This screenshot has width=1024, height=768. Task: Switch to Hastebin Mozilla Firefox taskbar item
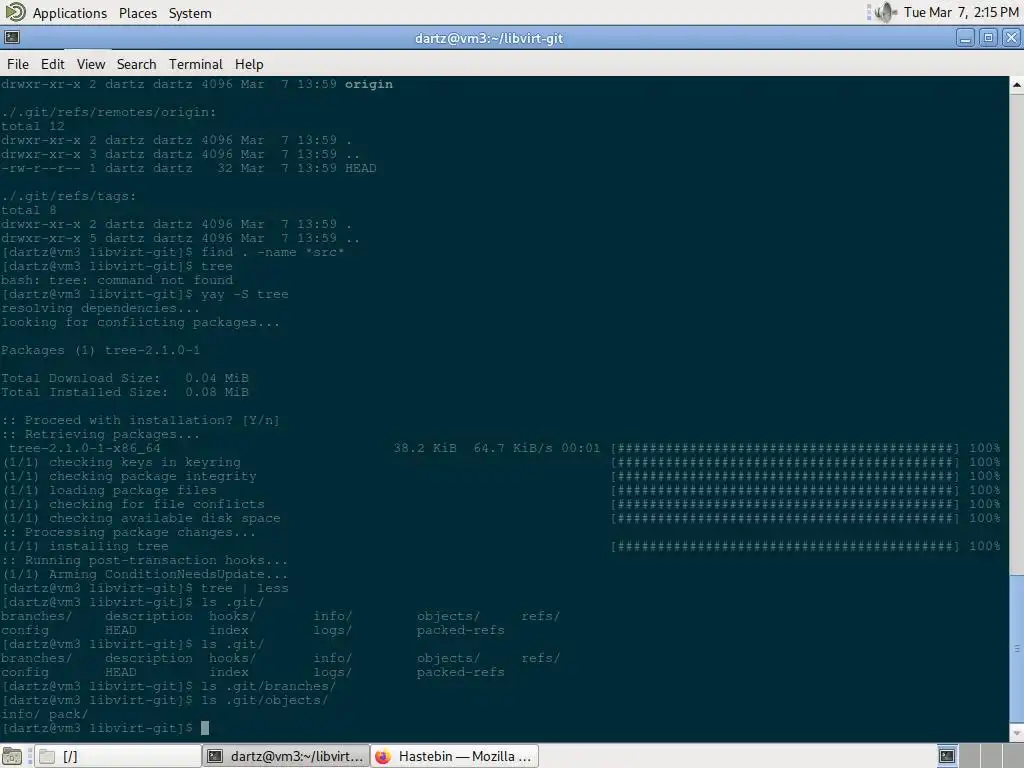click(455, 756)
